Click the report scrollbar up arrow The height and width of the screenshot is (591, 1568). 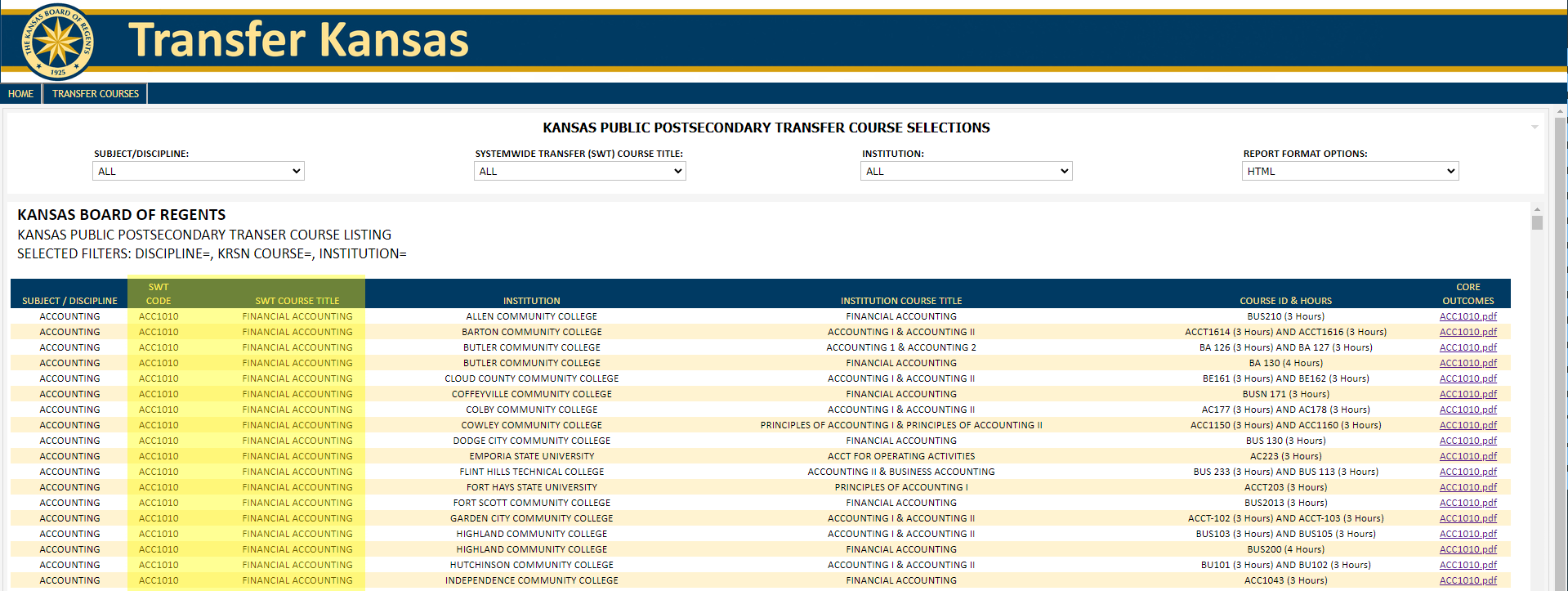click(x=1537, y=210)
